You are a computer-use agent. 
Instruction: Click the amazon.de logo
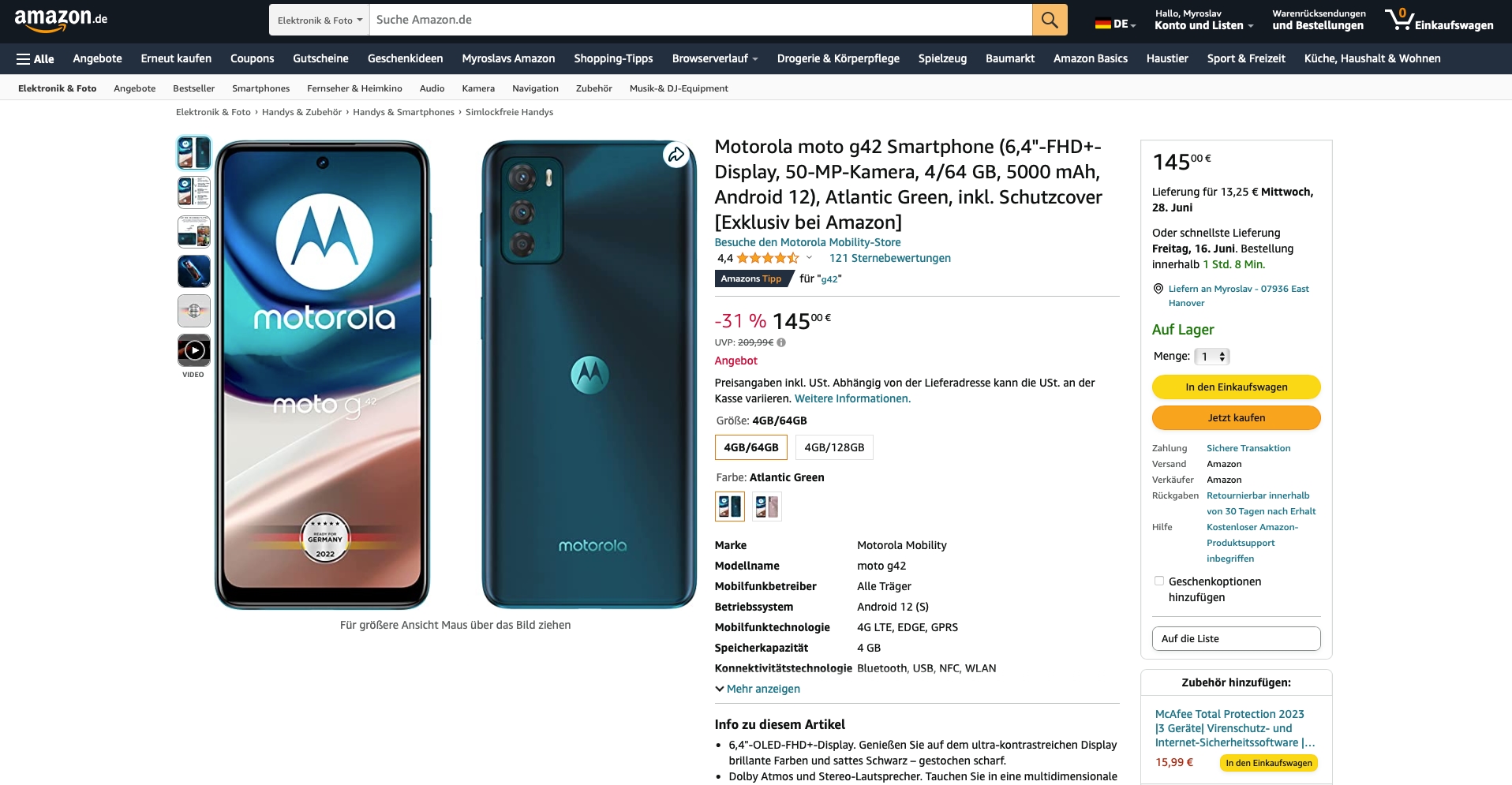click(61, 20)
